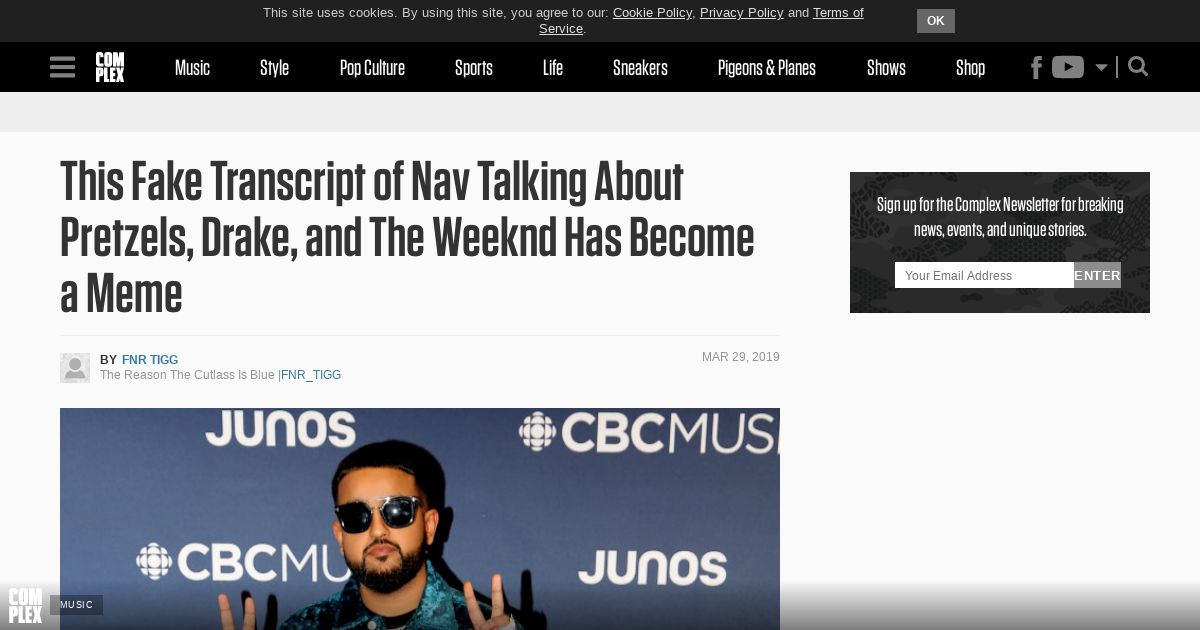Screen dimensions: 1200x630
Task: Click the Complex logo in navbar
Action: [x=110, y=67]
